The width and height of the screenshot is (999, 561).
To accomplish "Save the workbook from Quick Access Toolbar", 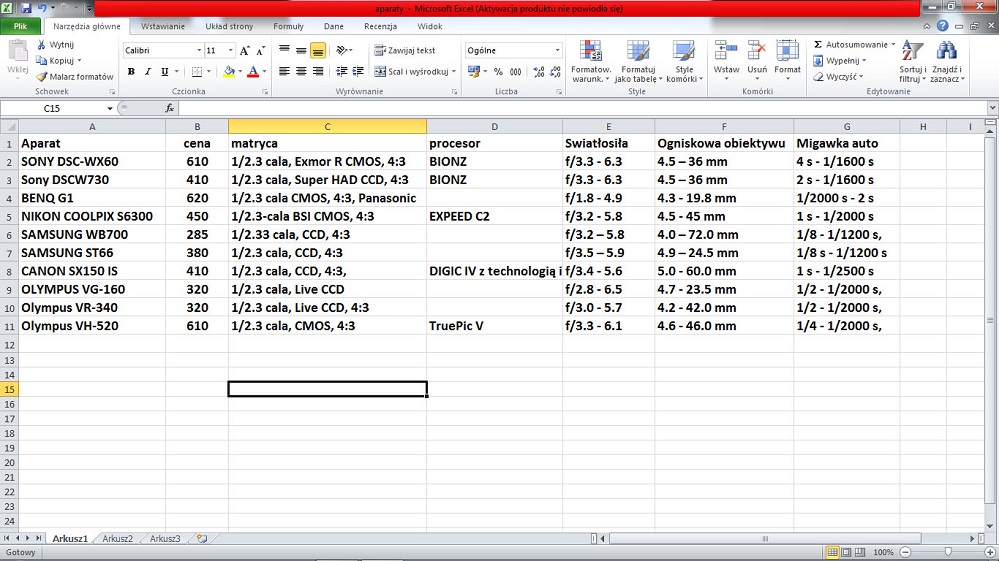I will click(x=26, y=8).
